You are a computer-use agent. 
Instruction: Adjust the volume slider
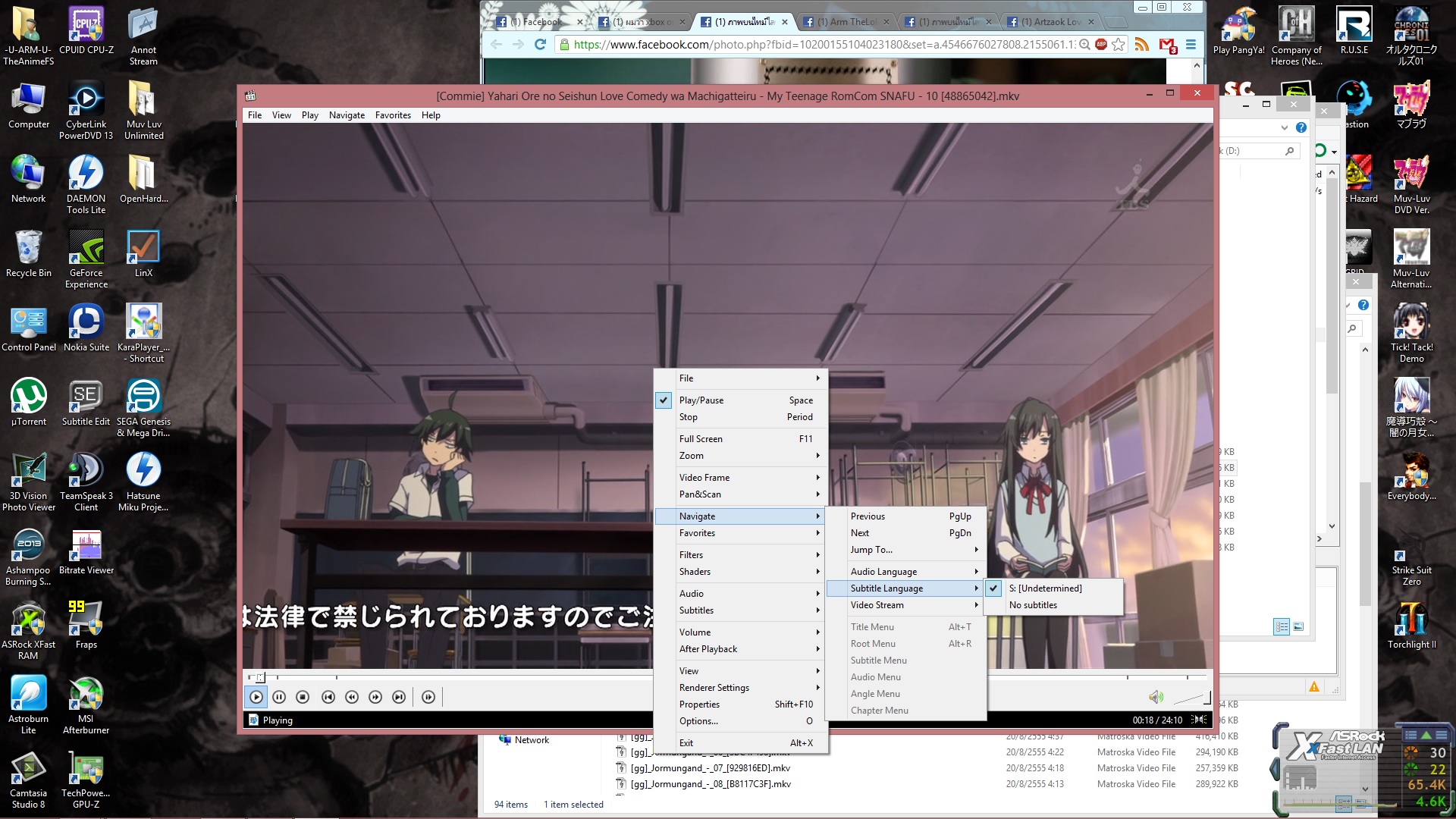1192,698
